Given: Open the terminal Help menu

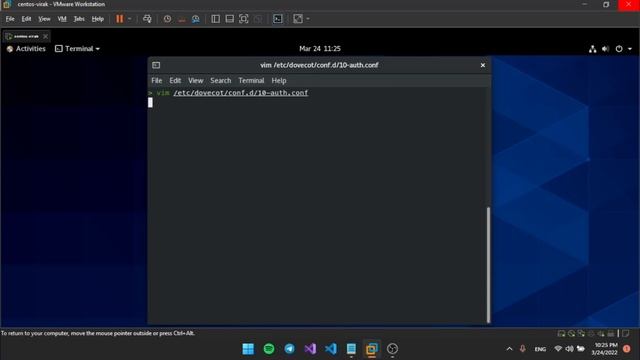Looking at the screenshot, I should point(279,80).
